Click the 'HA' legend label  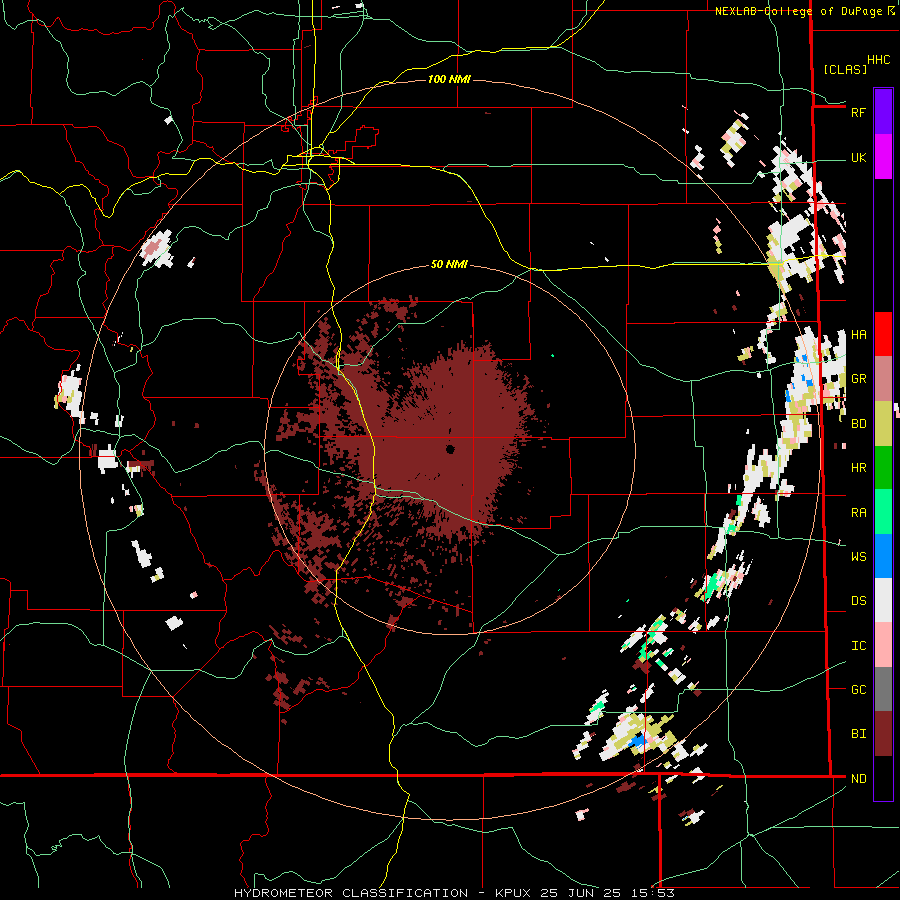tap(858, 335)
